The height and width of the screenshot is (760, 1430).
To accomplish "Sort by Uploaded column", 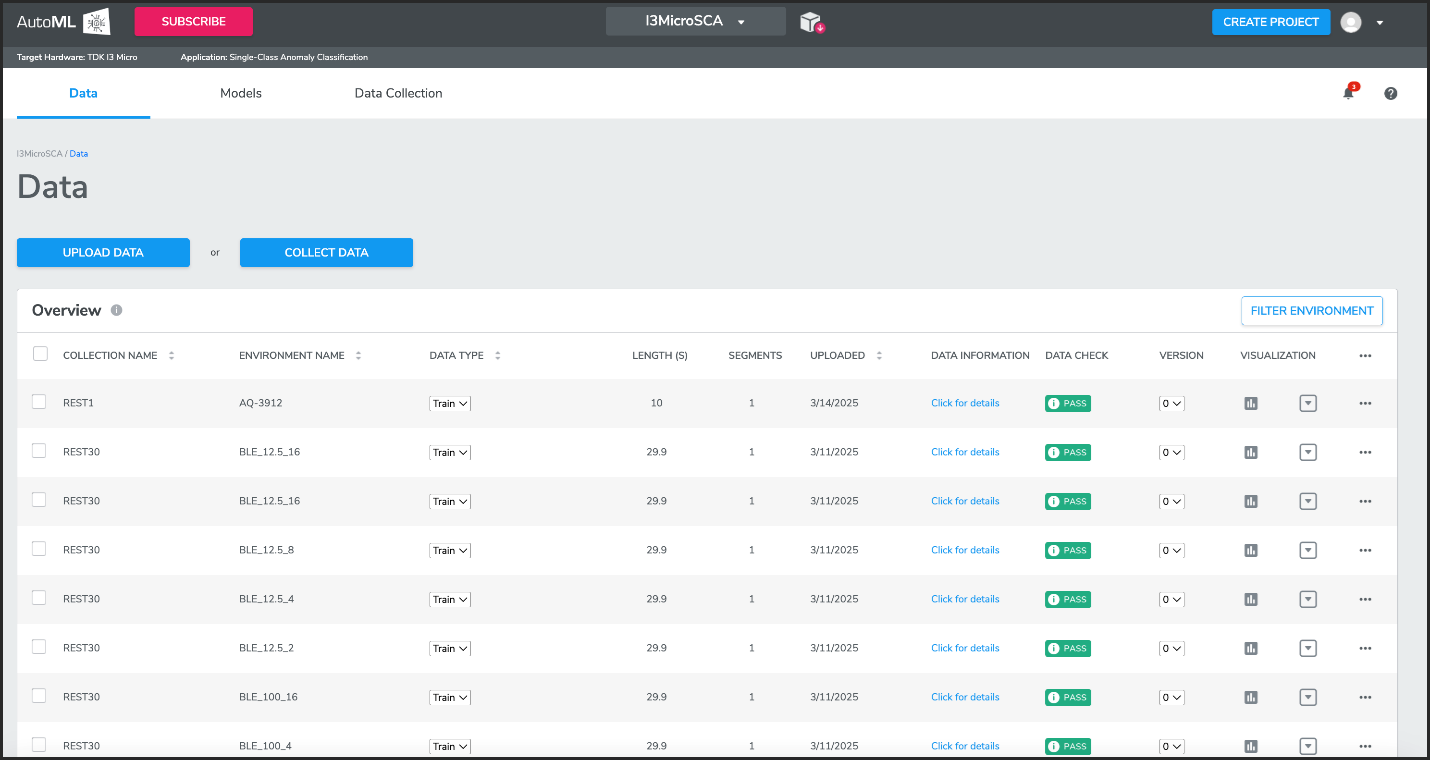I will pyautogui.click(x=879, y=355).
